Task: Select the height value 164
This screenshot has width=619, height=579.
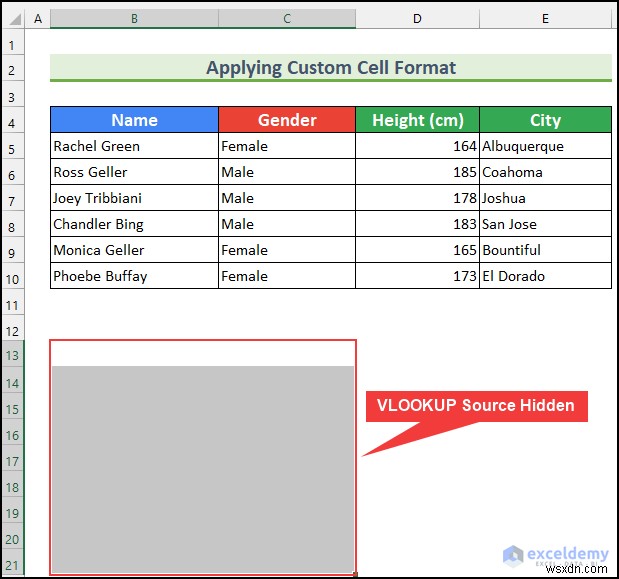Action: click(x=418, y=146)
